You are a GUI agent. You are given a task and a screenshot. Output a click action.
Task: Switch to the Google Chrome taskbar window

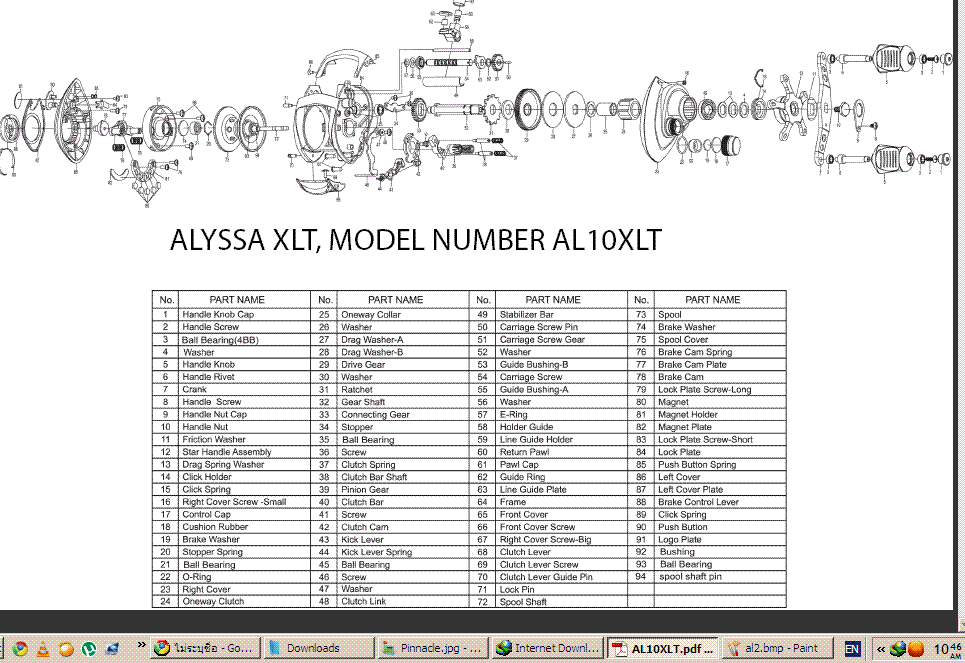[205, 648]
